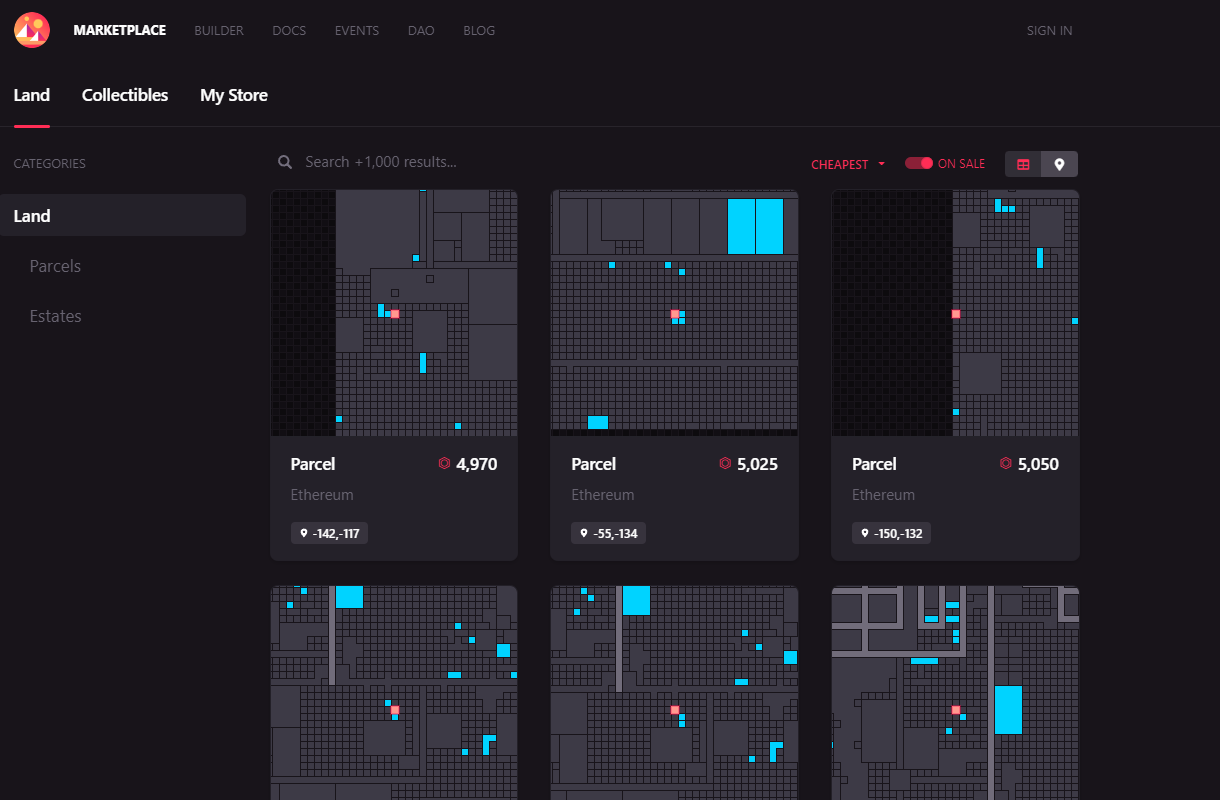Click BUILDER in the top navigation
The image size is (1220, 800).
[219, 30]
